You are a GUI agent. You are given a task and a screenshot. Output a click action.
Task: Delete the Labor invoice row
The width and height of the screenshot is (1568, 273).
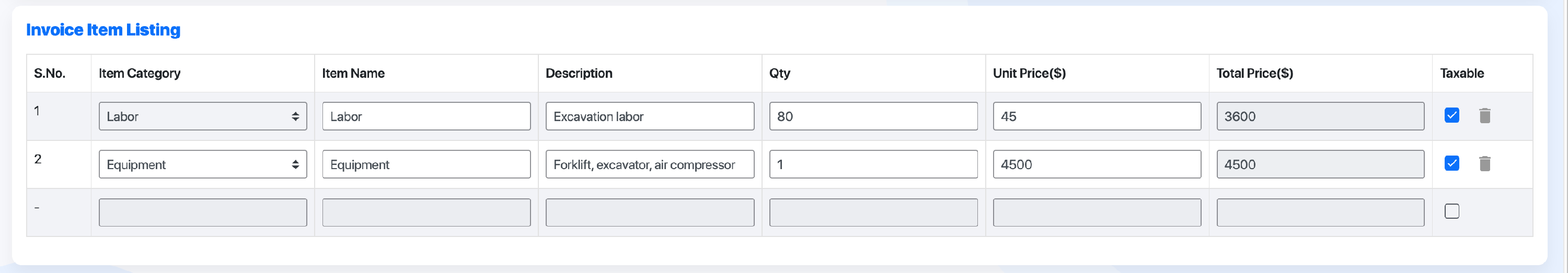[1484, 115]
